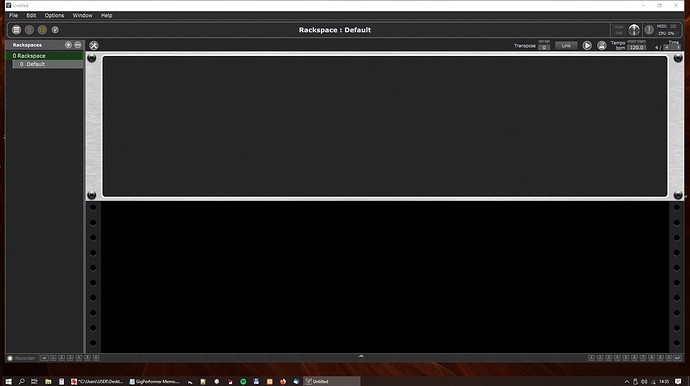Screen dimensions: 690x386
Task: Open the tuner view icon
Action: 55,30
